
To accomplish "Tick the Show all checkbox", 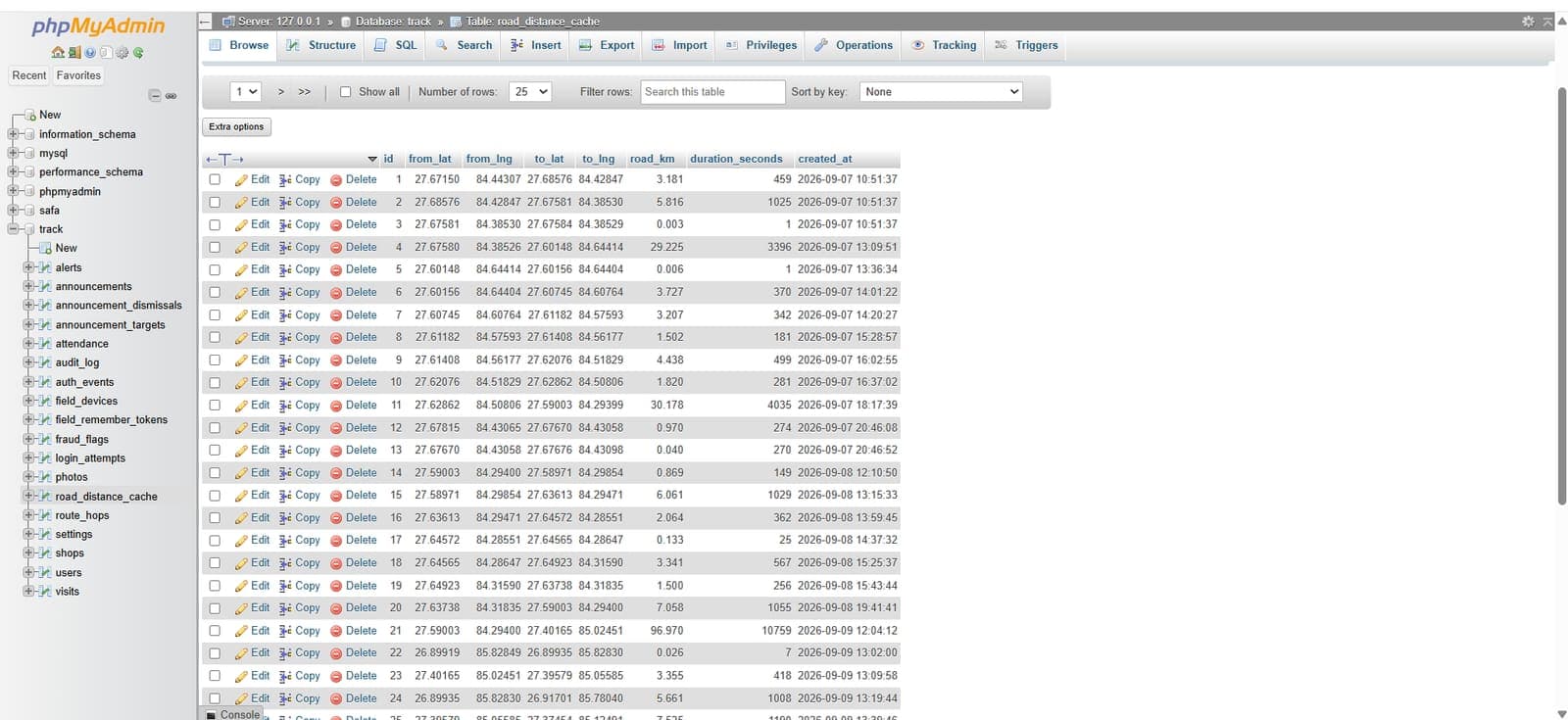I will tap(345, 92).
